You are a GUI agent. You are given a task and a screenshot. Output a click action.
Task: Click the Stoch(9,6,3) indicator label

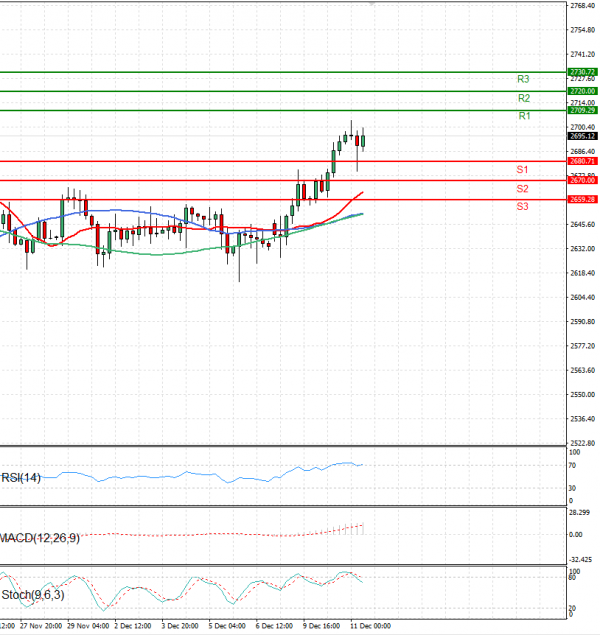click(x=33, y=595)
